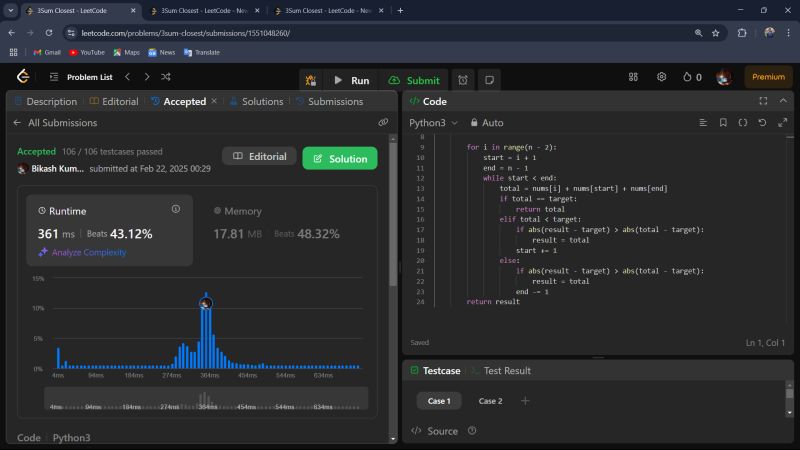Click the LeetCode logo icon

[22, 77]
